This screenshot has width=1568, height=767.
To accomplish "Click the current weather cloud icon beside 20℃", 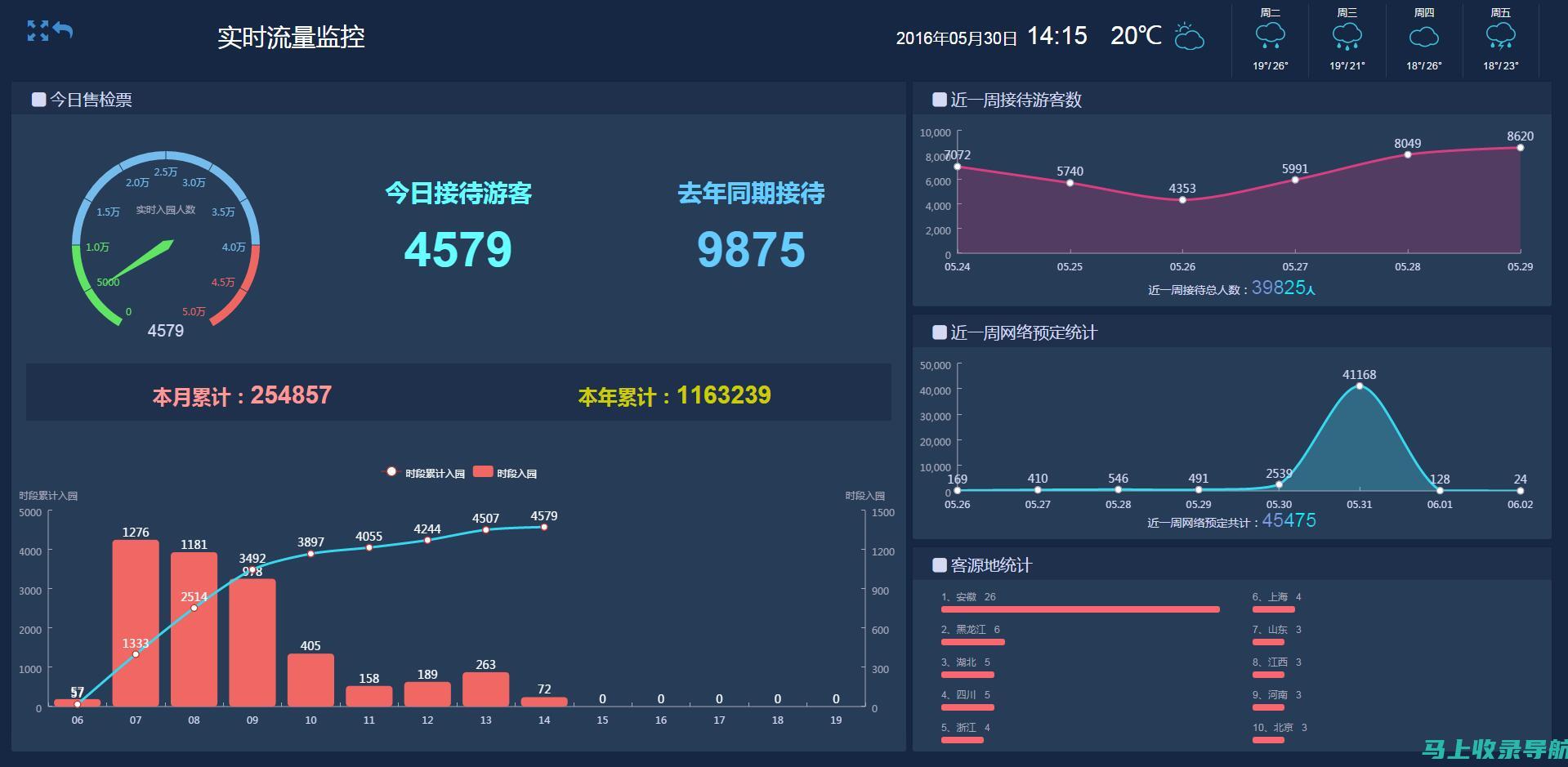I will pos(1189,37).
